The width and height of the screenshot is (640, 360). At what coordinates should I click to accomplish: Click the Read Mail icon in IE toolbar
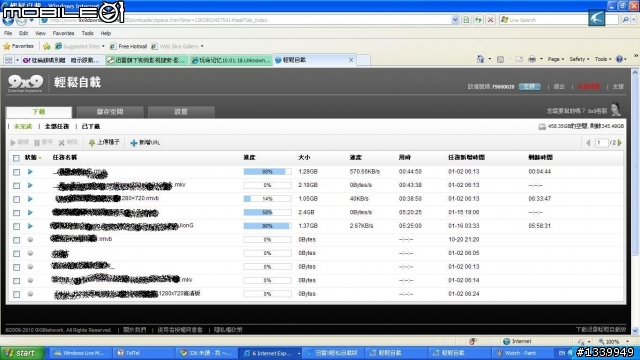click(519, 59)
